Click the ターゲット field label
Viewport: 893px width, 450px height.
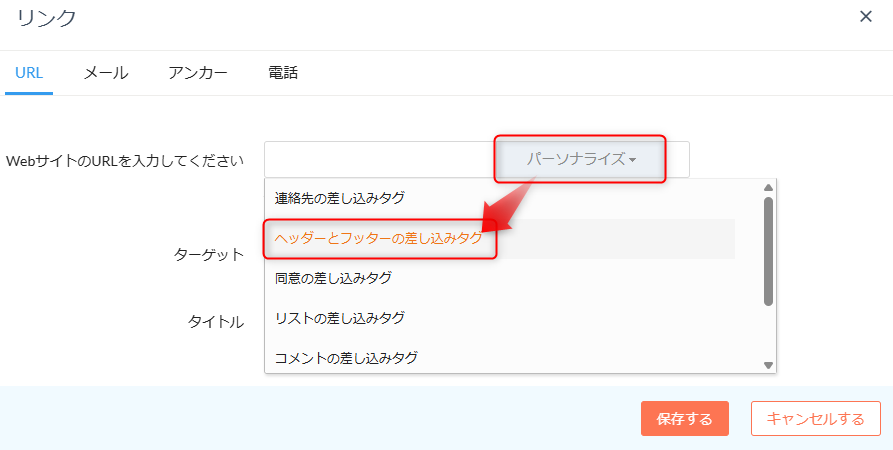coord(209,254)
